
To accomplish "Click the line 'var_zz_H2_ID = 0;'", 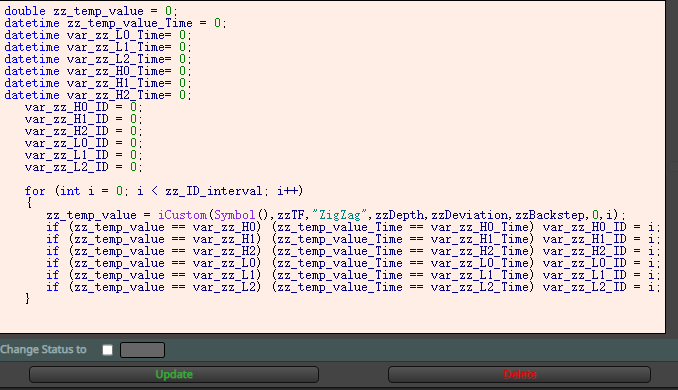I will click(83, 131).
